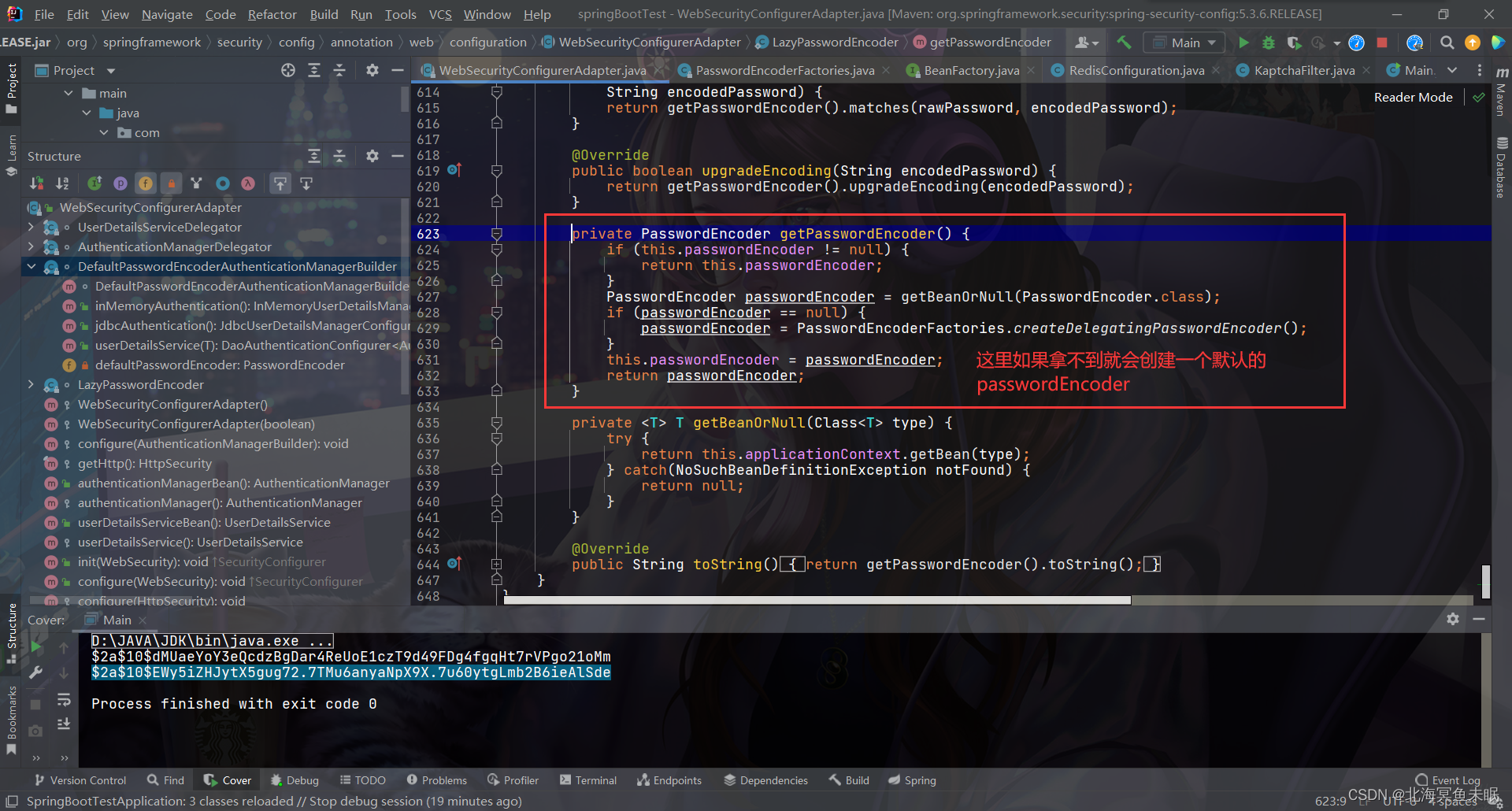Open Cover tool window settings gear
The height and width of the screenshot is (811, 1512).
(x=1453, y=619)
